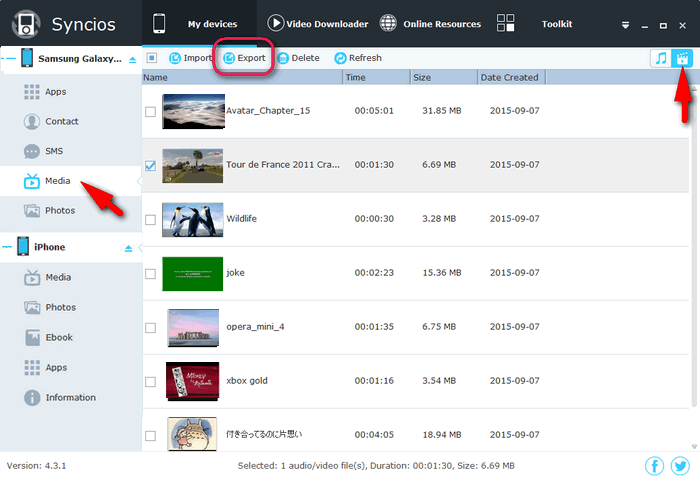Check the Japanese-titled video checkbox
The width and height of the screenshot is (700, 481).
click(x=150, y=436)
